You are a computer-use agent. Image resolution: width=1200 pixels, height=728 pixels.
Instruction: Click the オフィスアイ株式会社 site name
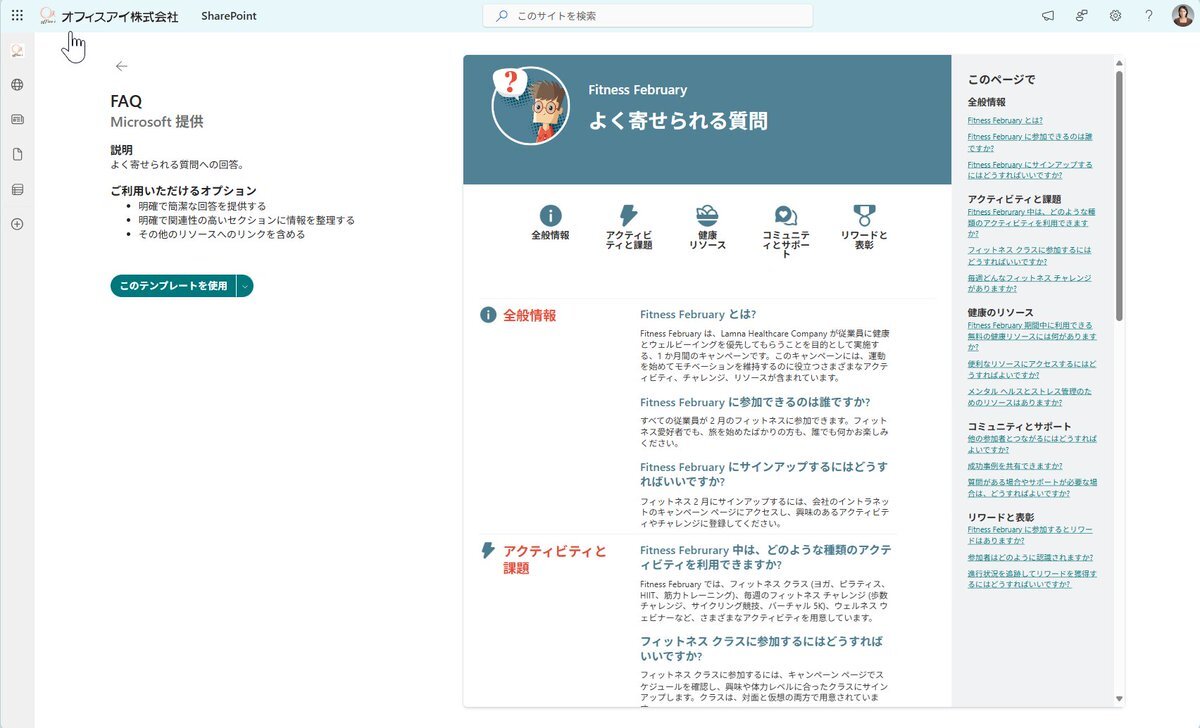[119, 16]
